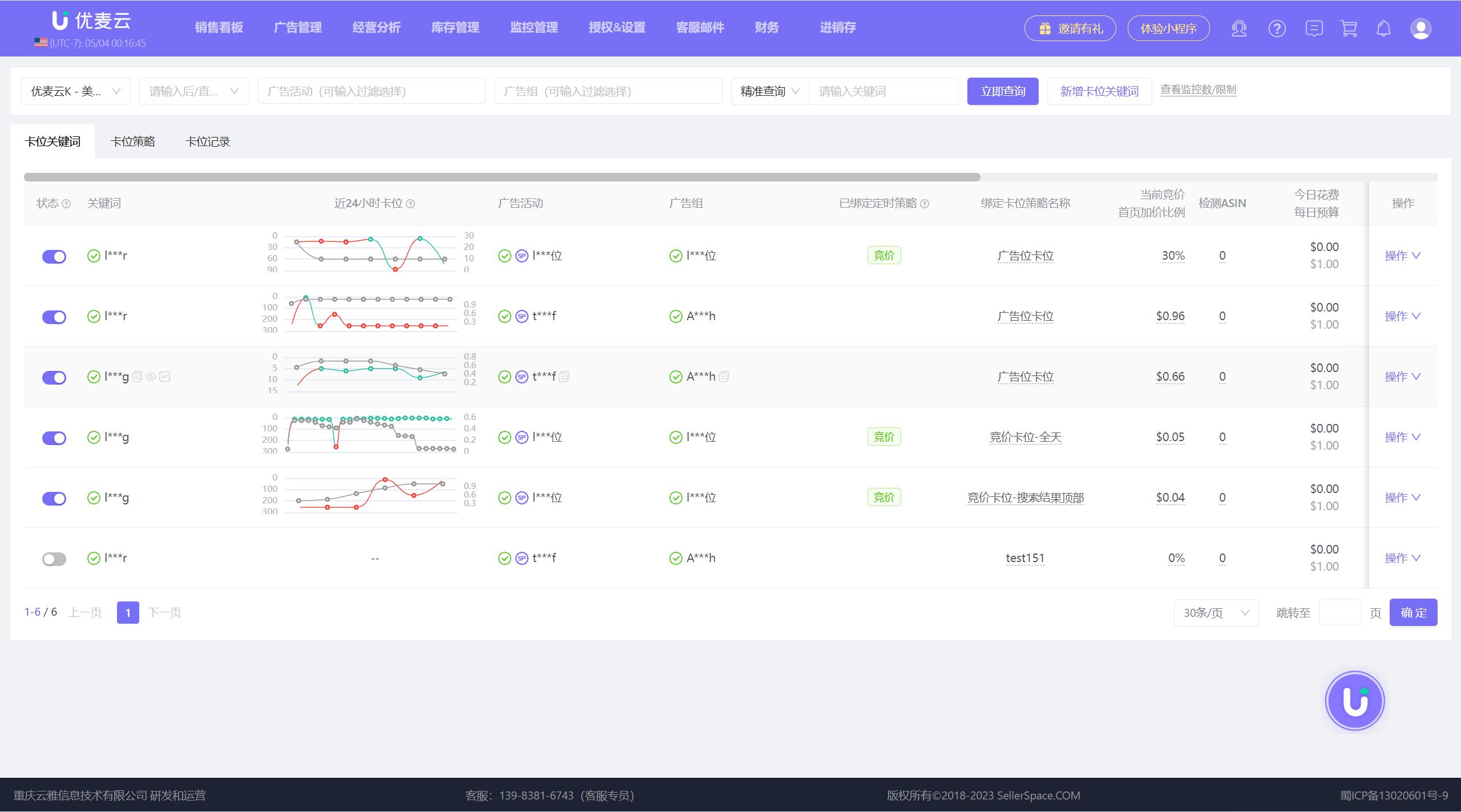Click the 立即查询 button

tap(1002, 91)
